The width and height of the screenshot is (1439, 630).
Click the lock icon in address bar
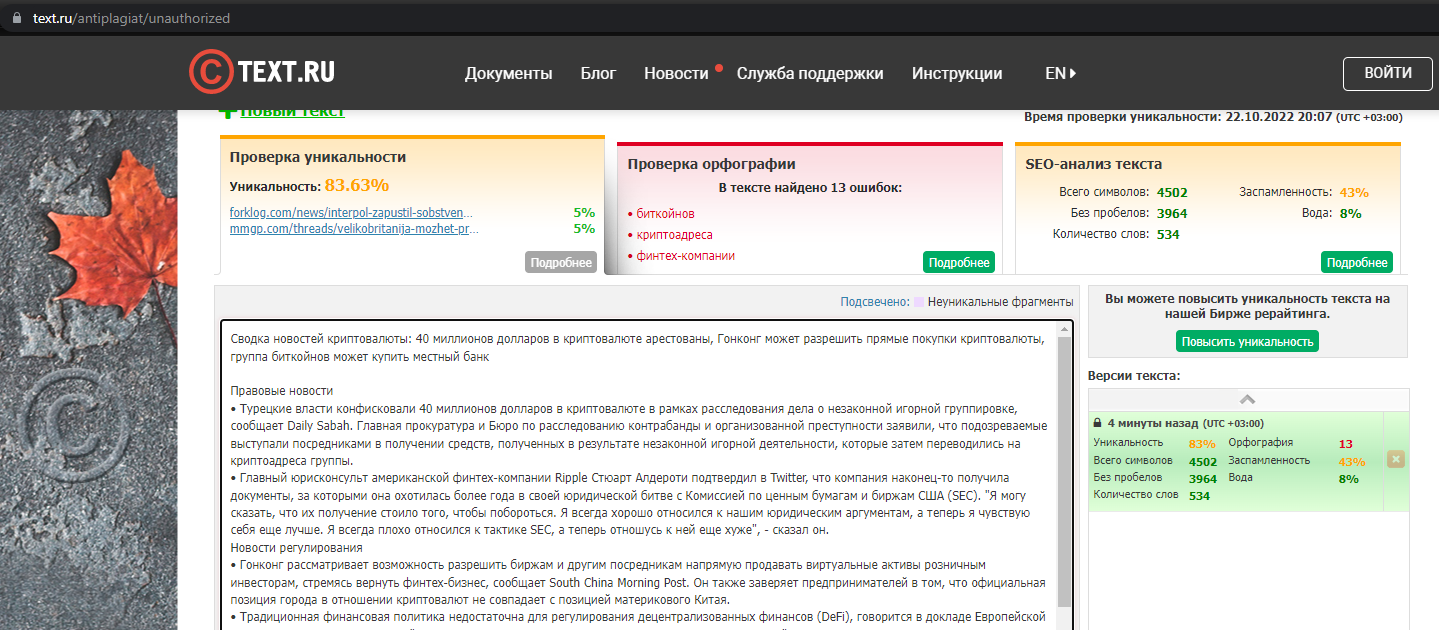coord(17,18)
